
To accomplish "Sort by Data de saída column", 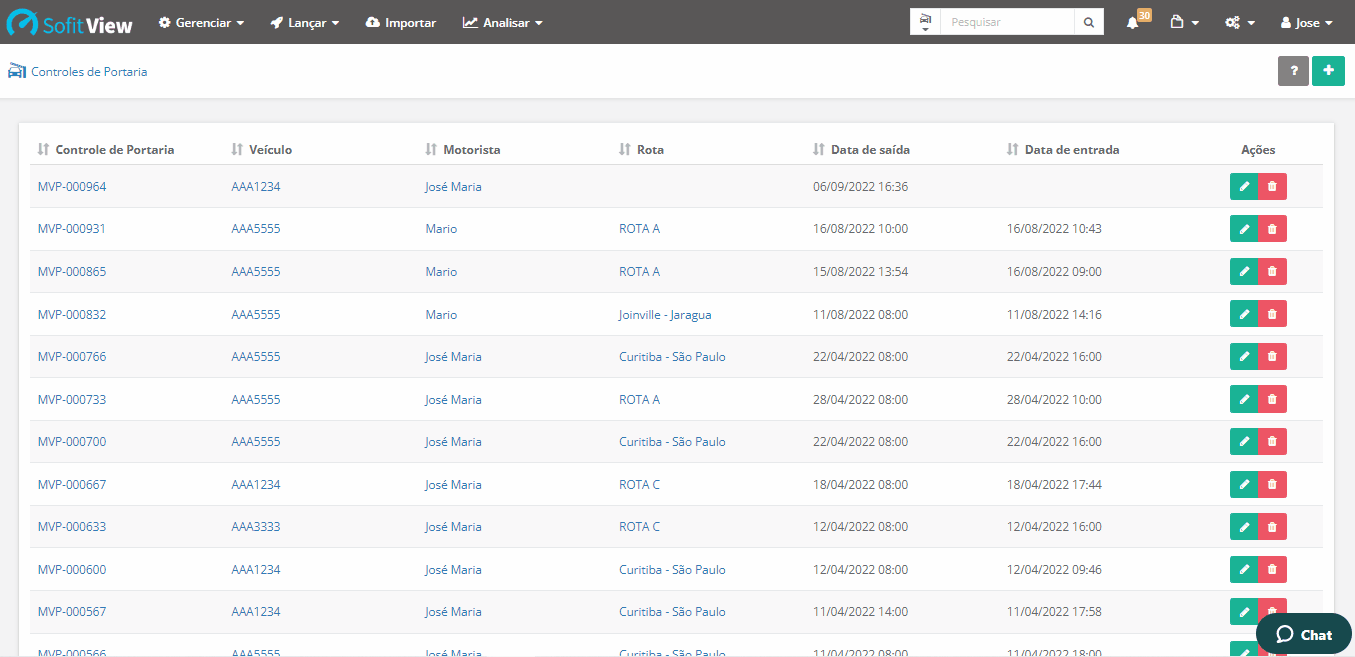I will point(861,150).
